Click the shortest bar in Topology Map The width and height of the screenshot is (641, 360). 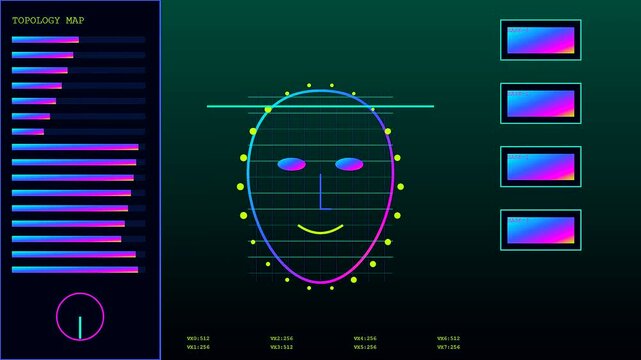pyautogui.click(x=78, y=132)
